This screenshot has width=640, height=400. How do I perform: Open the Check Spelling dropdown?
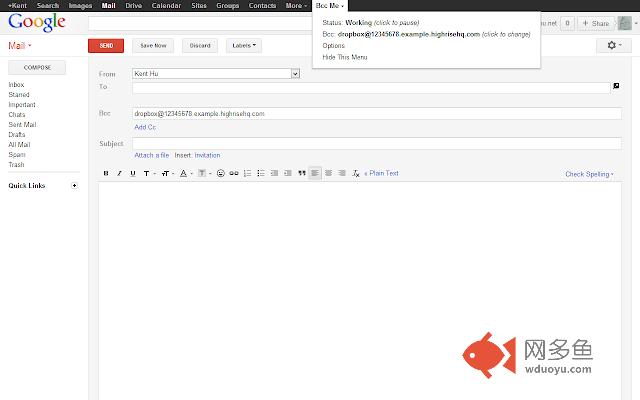click(589, 174)
